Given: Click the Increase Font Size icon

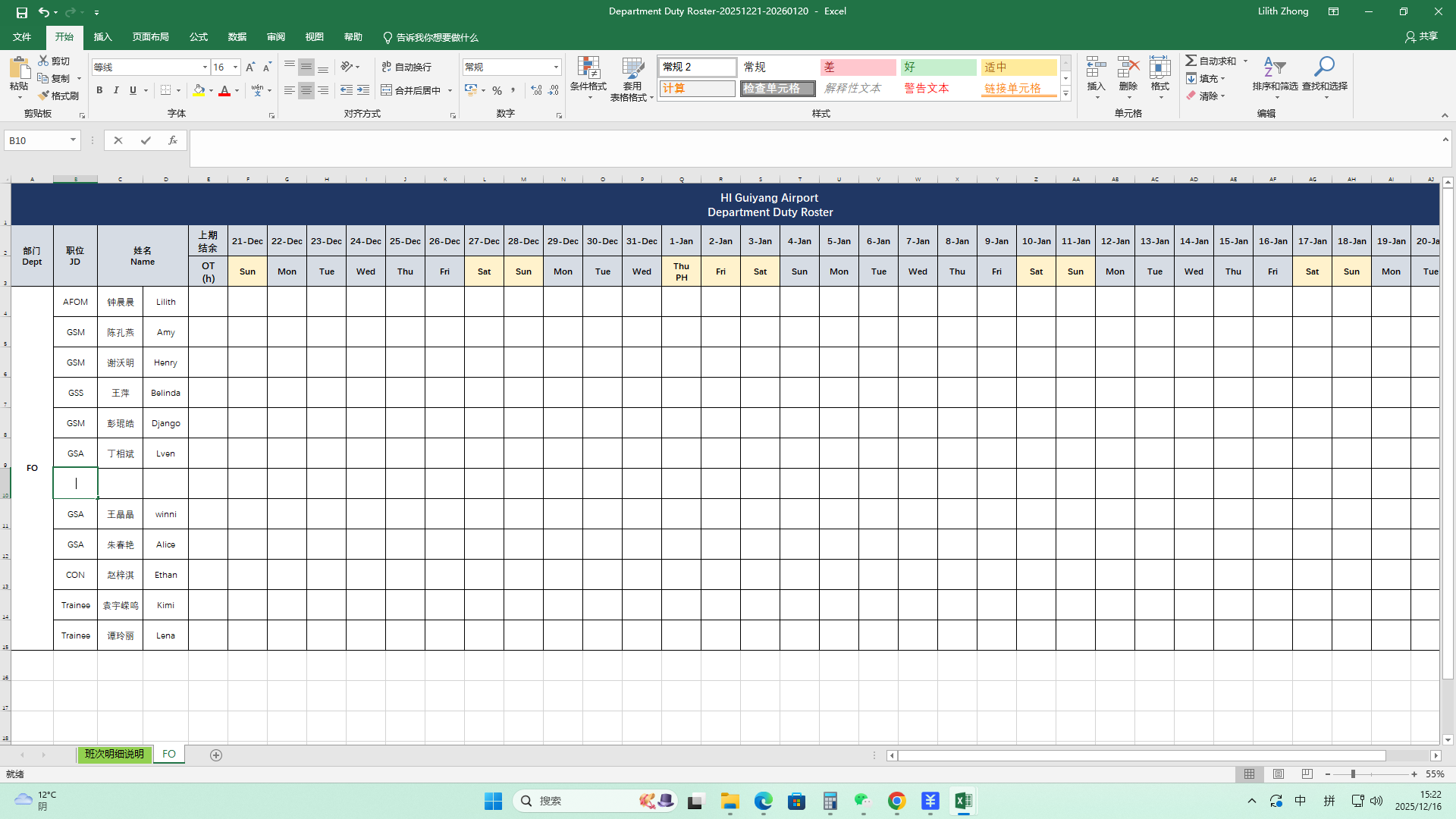Looking at the screenshot, I should coord(250,67).
